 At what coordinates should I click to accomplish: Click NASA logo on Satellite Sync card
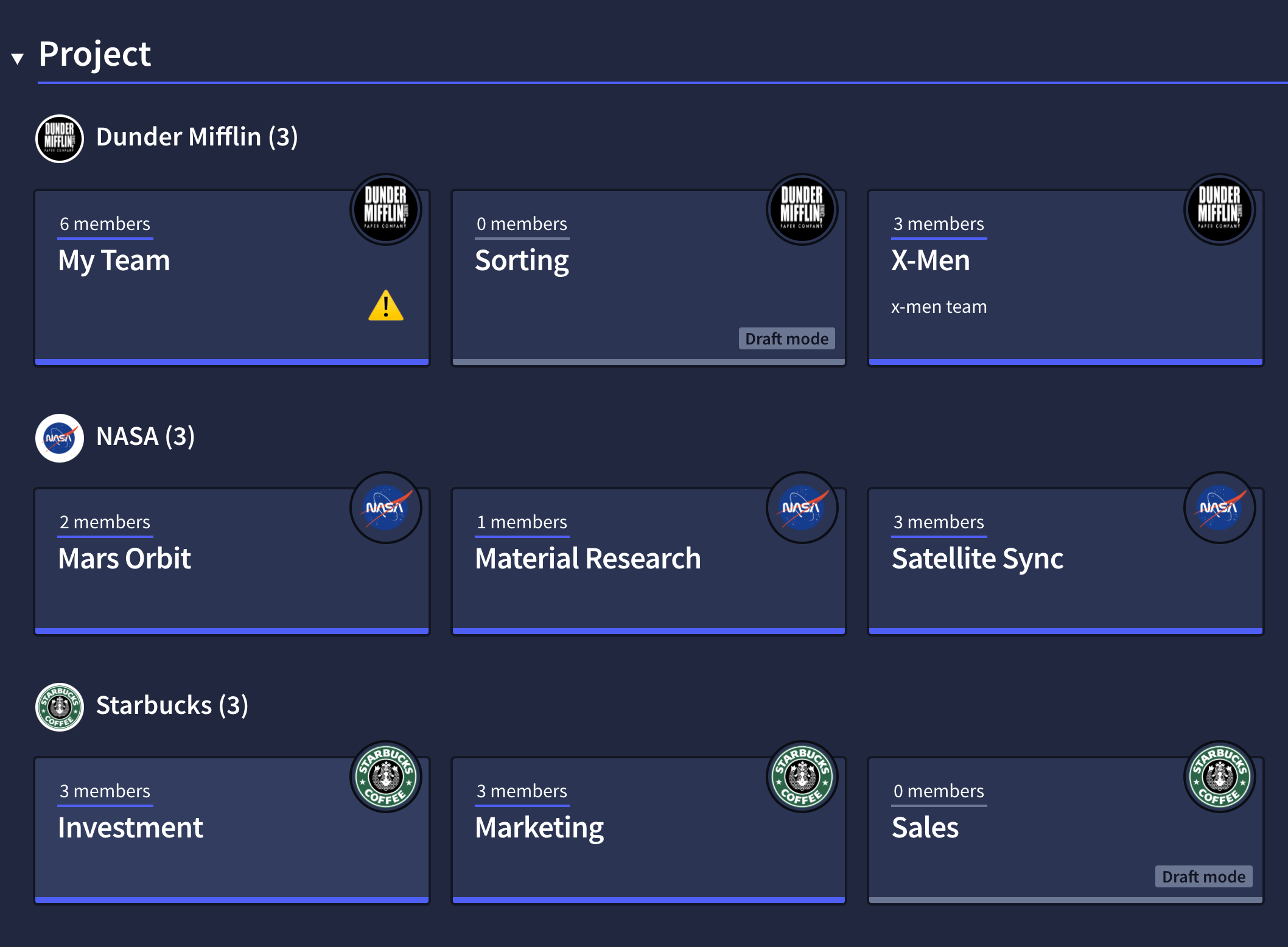tap(1219, 508)
